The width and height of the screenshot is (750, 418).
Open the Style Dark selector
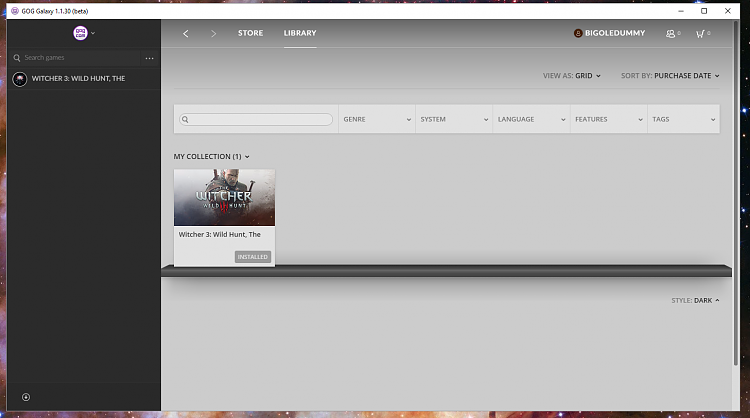695,300
